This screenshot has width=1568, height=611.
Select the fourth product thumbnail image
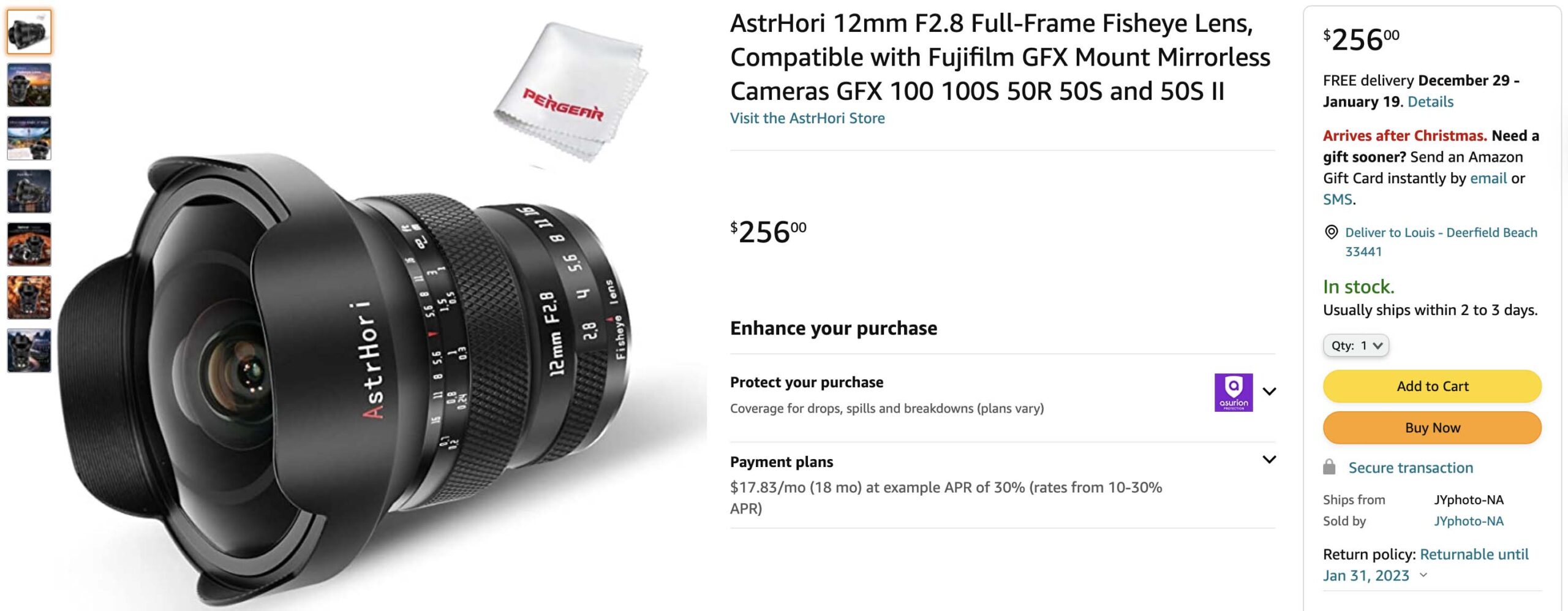tap(29, 191)
